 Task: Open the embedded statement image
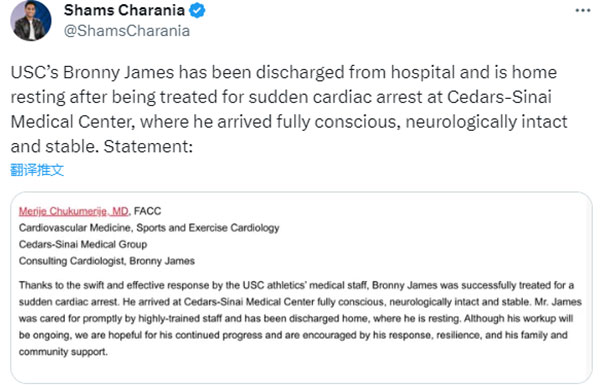point(301,287)
